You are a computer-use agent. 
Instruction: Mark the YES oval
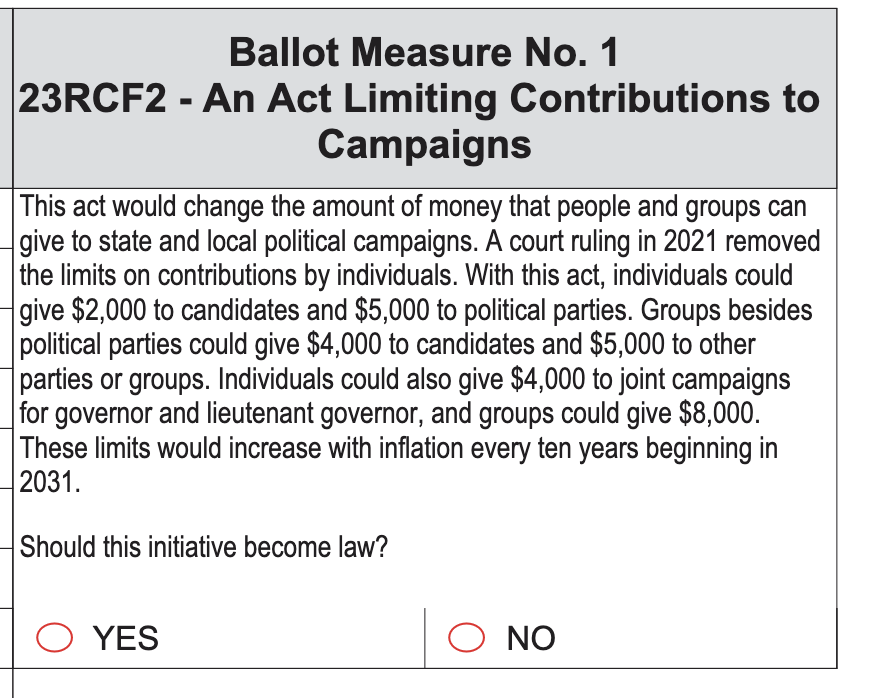coord(54,638)
